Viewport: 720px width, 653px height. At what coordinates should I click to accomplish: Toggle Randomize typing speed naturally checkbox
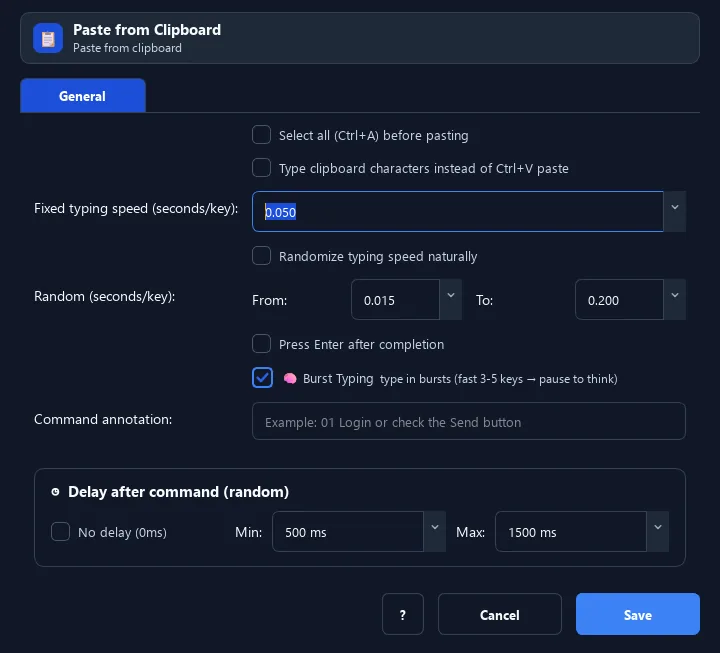(x=261, y=256)
